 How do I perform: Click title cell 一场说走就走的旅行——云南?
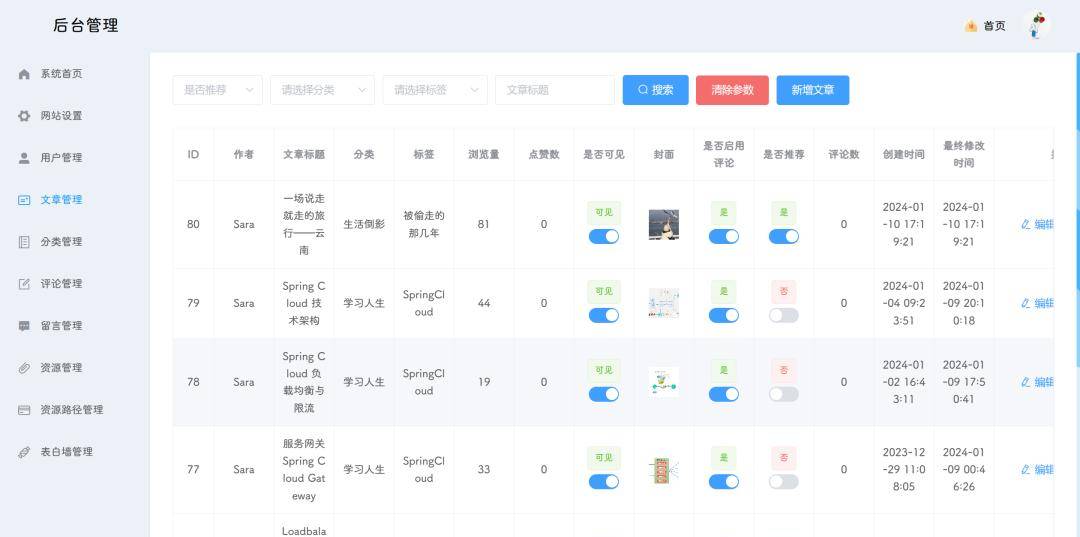[x=304, y=224]
